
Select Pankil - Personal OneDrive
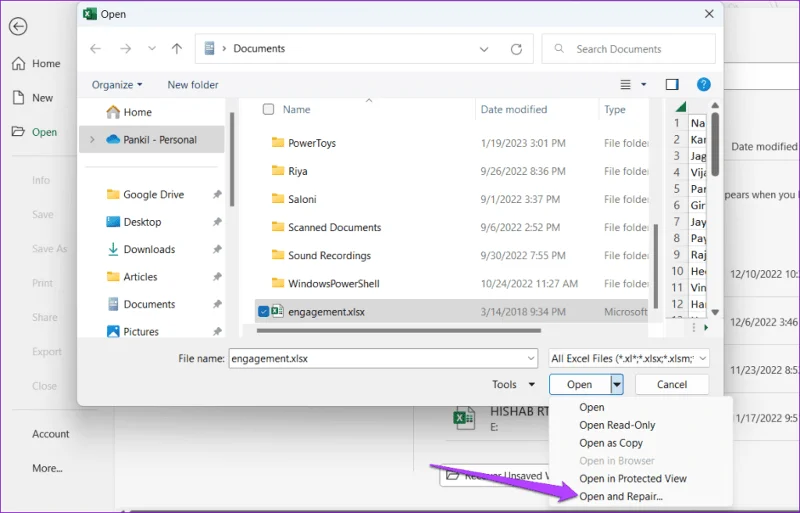[152, 140]
